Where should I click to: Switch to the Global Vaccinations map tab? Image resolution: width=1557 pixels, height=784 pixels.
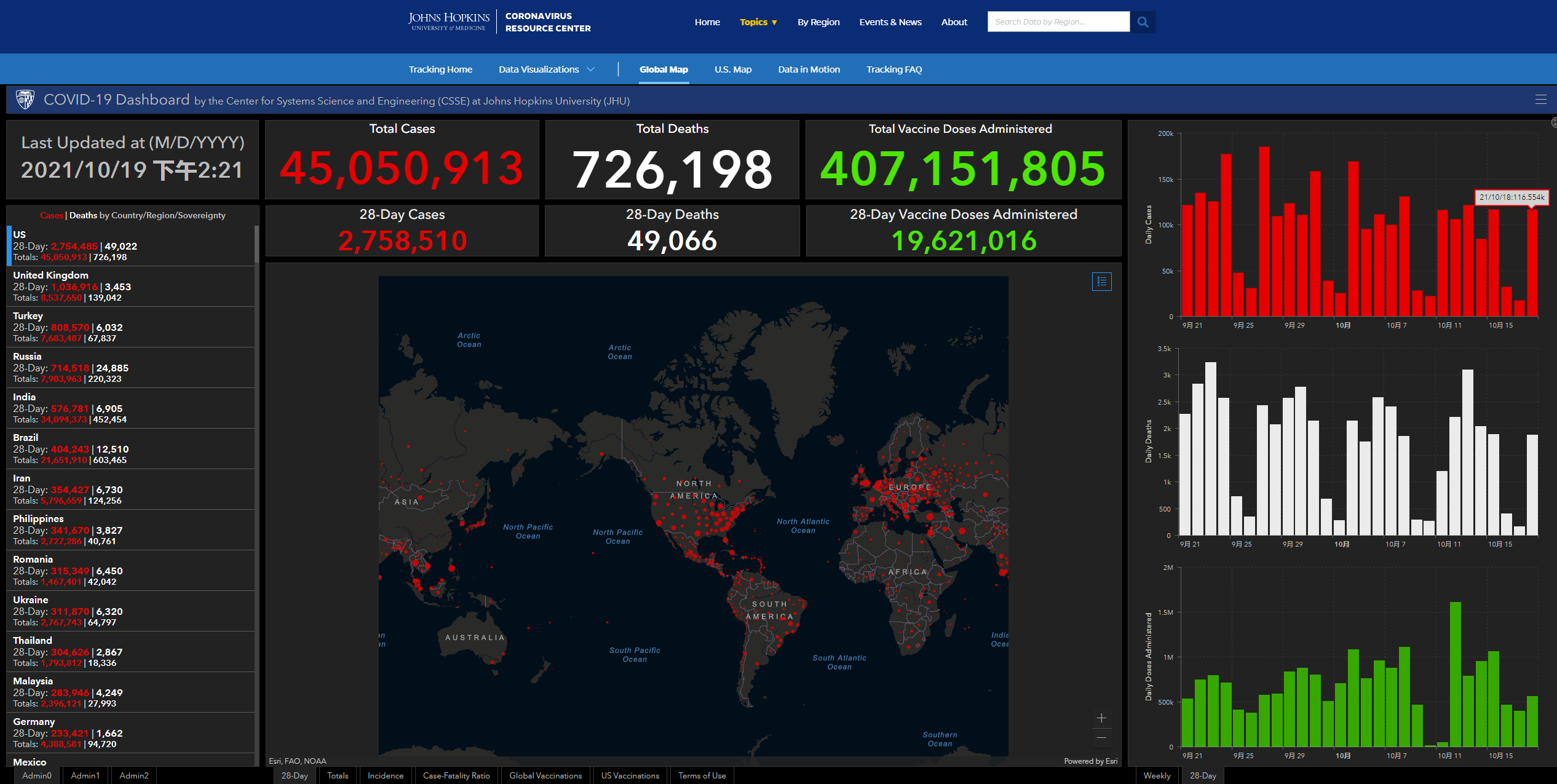pyautogui.click(x=545, y=775)
